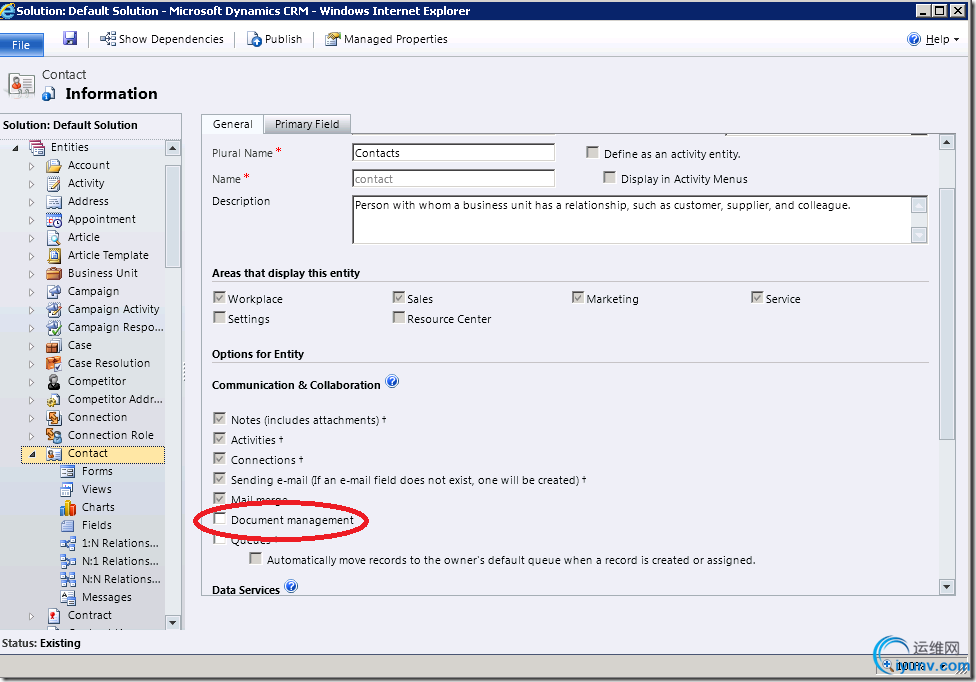Click the Publish icon
Image resolution: width=976 pixels, height=682 pixels.
[x=254, y=39]
